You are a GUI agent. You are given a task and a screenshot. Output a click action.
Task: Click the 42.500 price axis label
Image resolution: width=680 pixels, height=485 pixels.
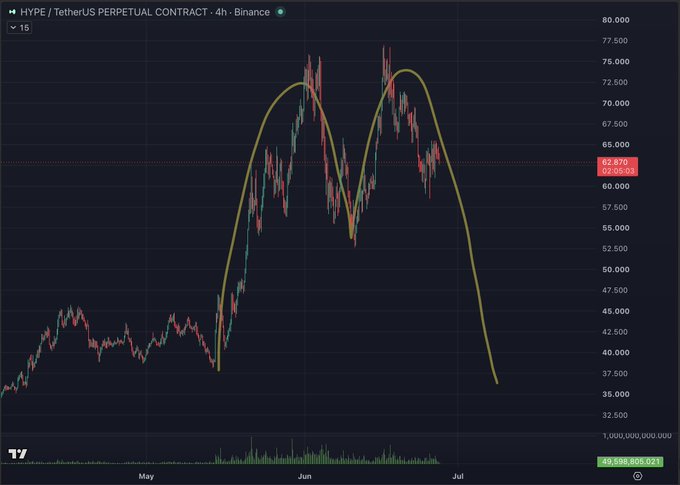point(615,332)
